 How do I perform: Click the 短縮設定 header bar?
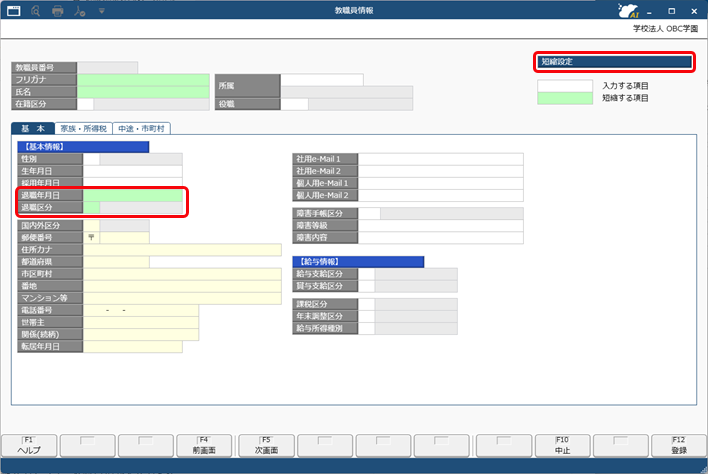point(614,62)
